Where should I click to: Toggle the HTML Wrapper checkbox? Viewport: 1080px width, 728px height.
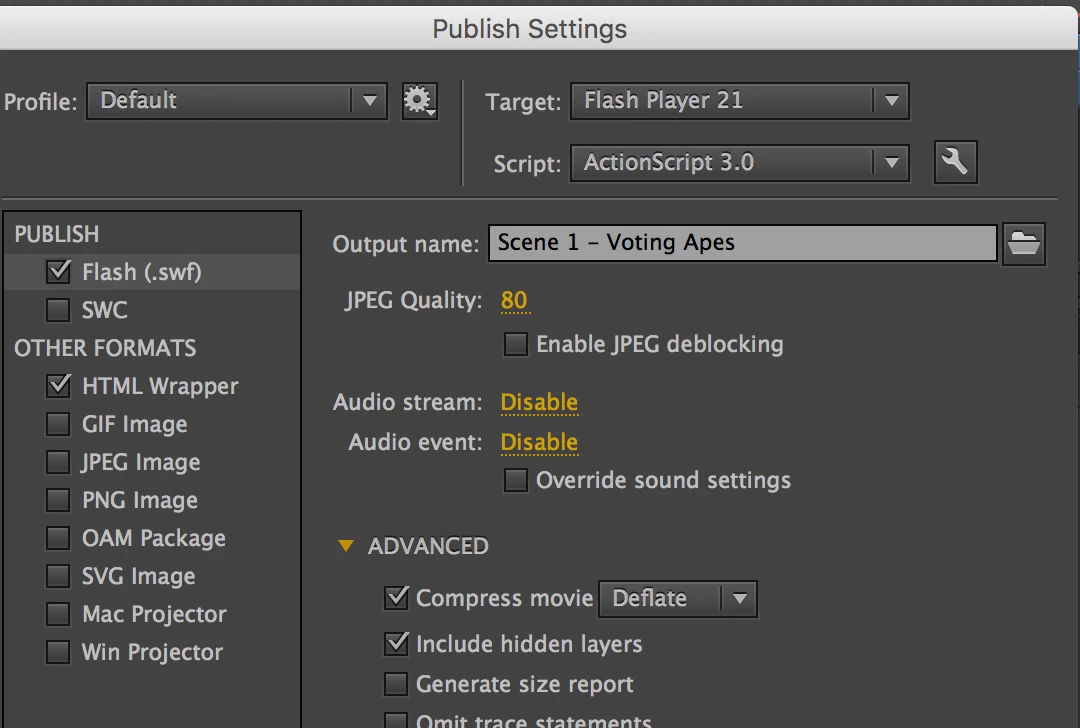click(59, 386)
